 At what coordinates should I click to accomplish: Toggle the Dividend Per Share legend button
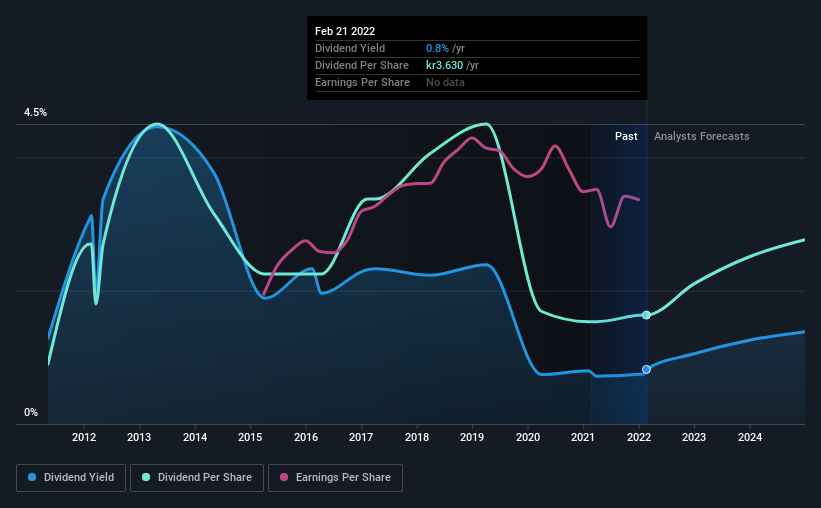point(197,478)
